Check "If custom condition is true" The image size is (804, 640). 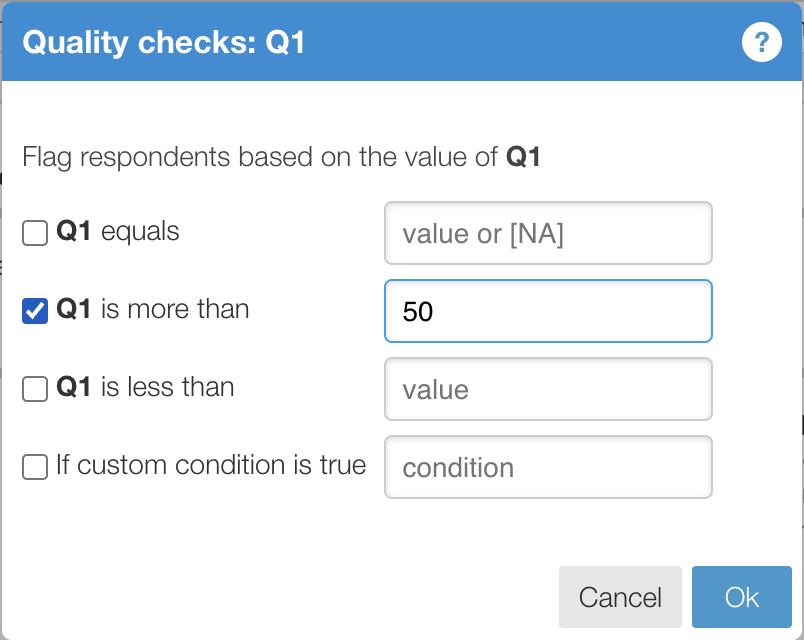pyautogui.click(x=34, y=466)
